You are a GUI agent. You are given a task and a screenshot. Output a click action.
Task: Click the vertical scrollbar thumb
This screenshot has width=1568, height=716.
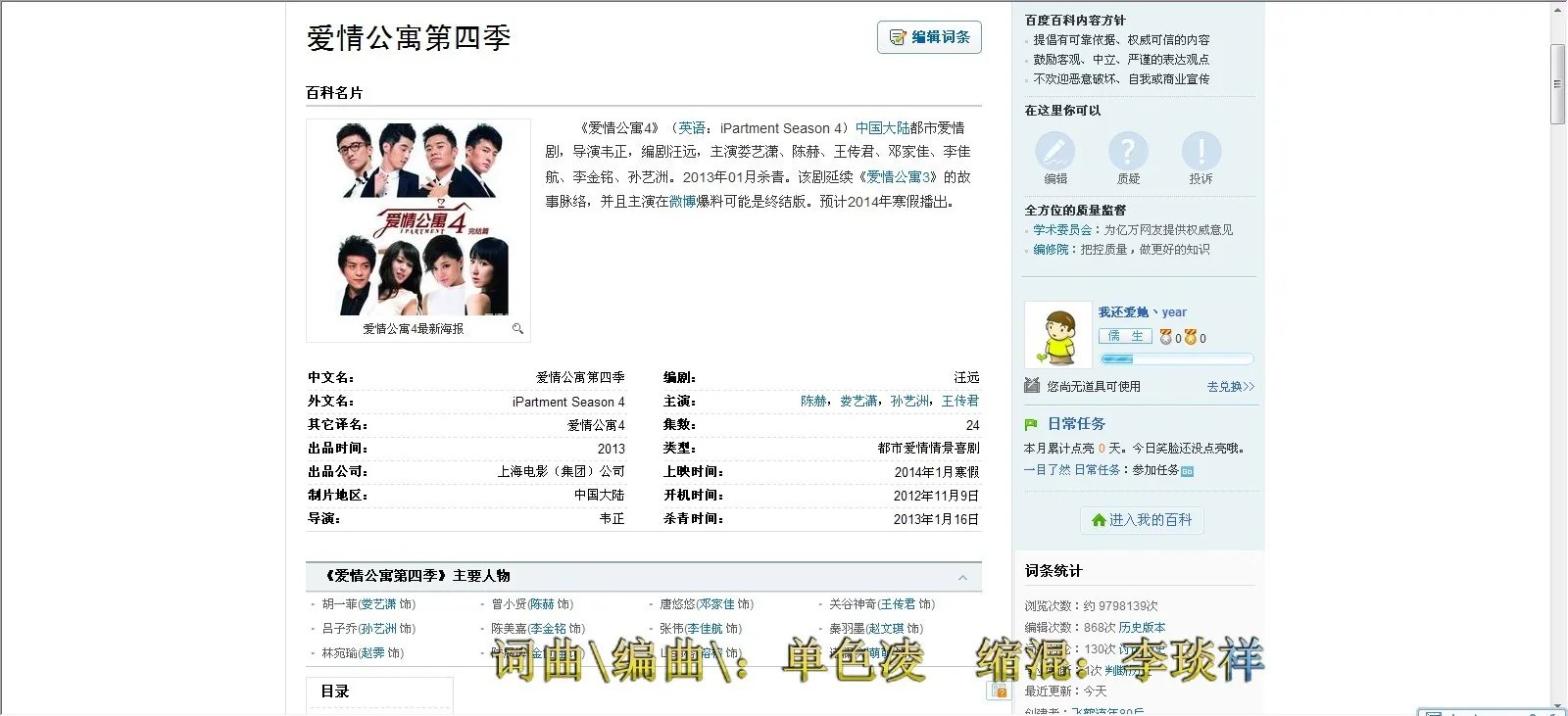[x=1558, y=83]
